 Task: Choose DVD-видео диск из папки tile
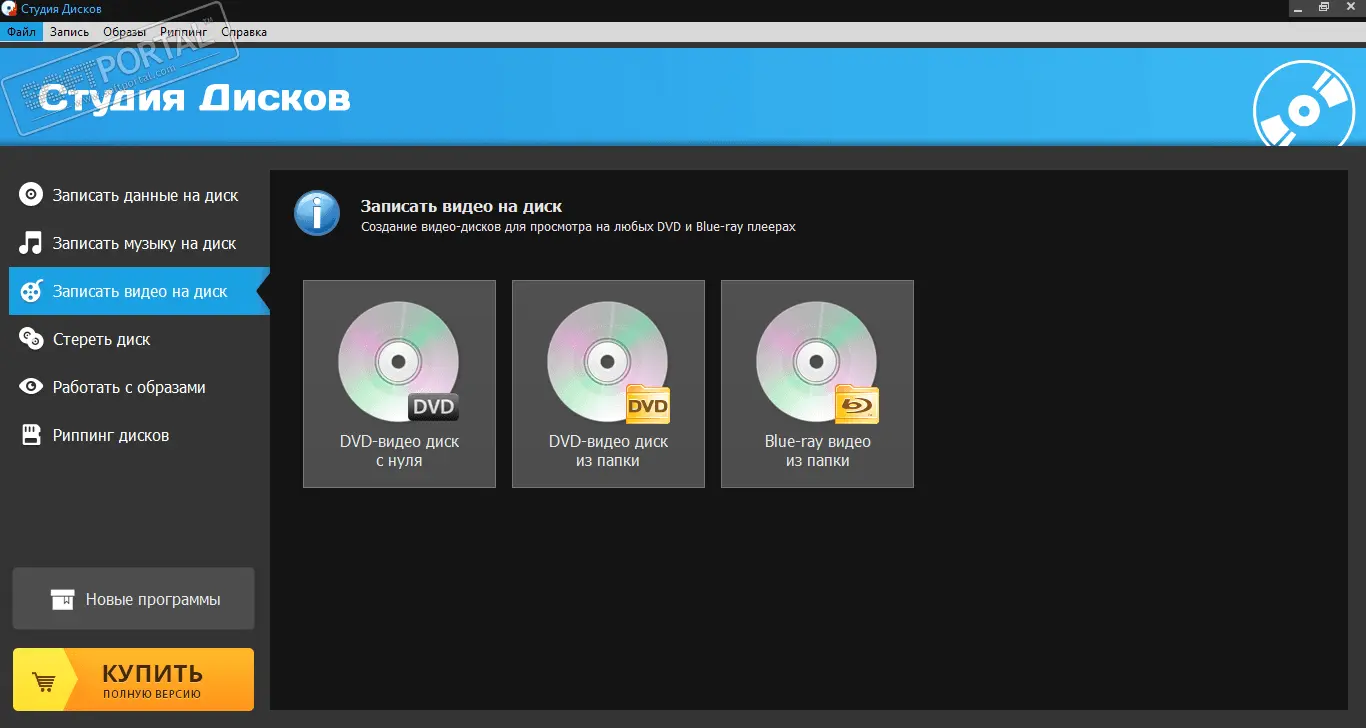[608, 384]
